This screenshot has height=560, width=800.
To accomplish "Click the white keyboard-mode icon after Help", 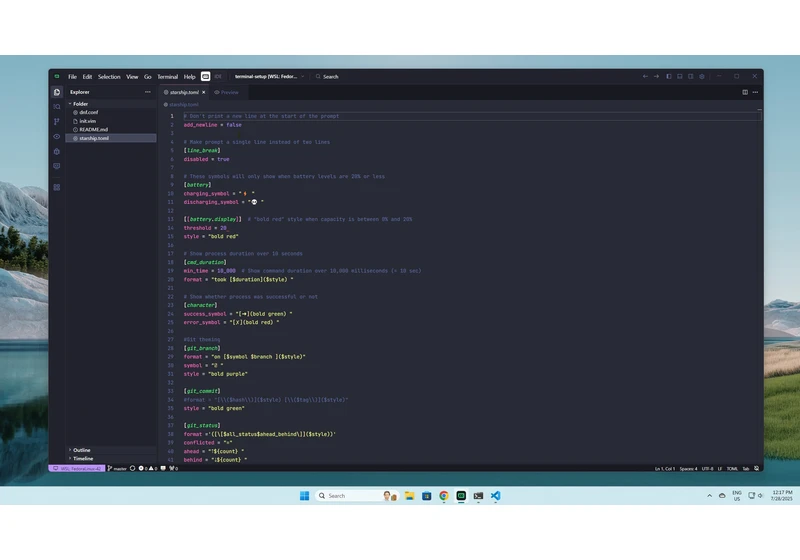I will [205, 77].
